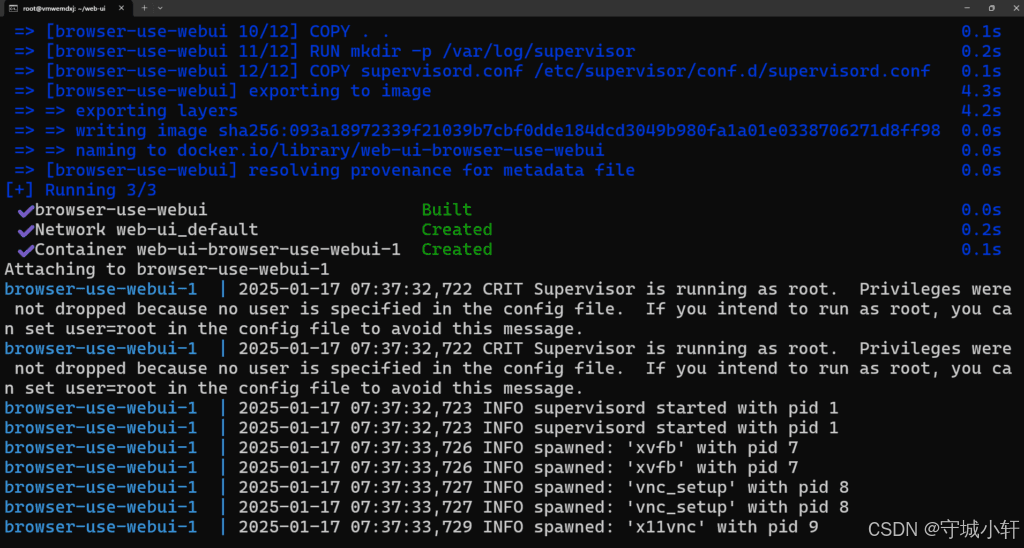Minimize the terminal window
Viewport: 1024px width, 548px height.
[x=967, y=8]
